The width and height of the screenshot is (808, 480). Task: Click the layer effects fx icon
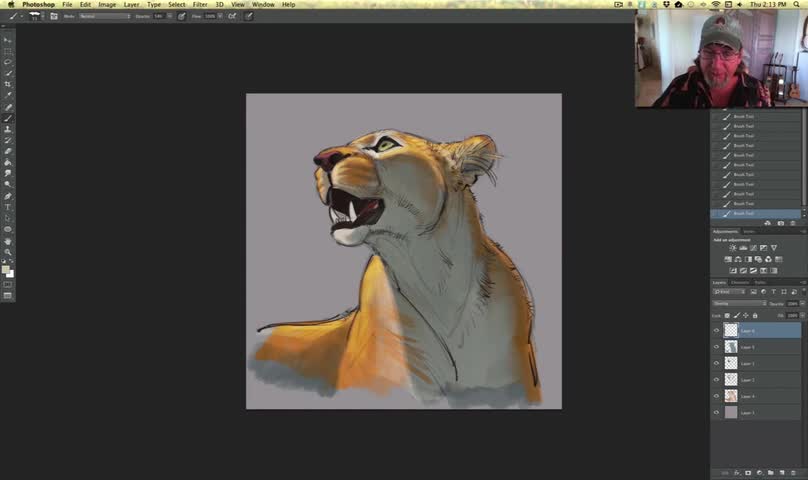[x=737, y=473]
